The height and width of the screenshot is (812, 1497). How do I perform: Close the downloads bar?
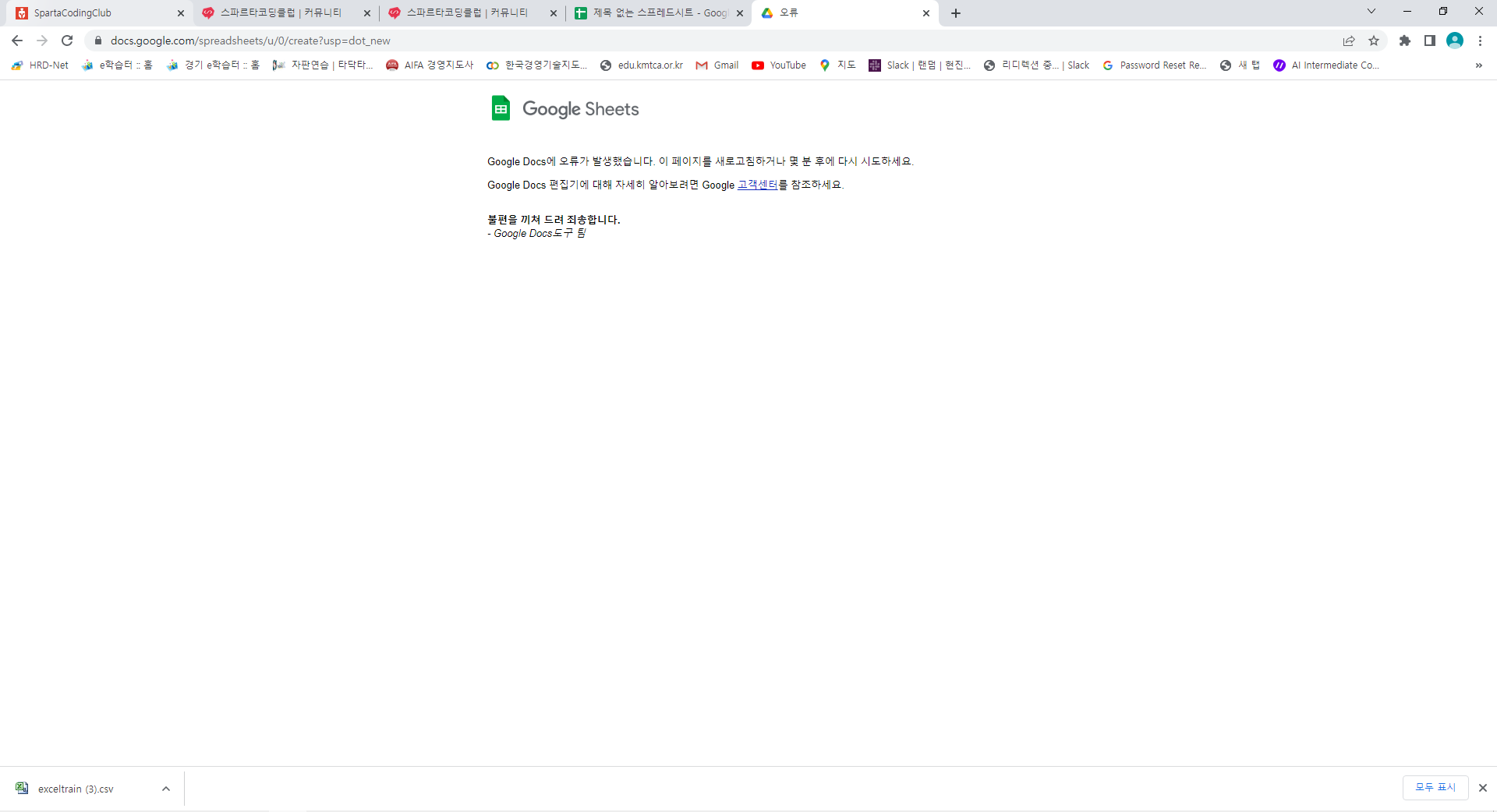coord(1483,788)
